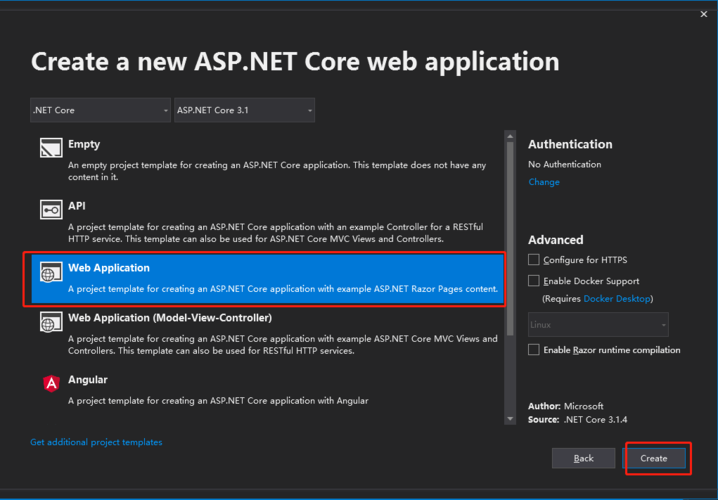The width and height of the screenshot is (718, 500).
Task: Select the Web Application template title
Action: coord(109,268)
